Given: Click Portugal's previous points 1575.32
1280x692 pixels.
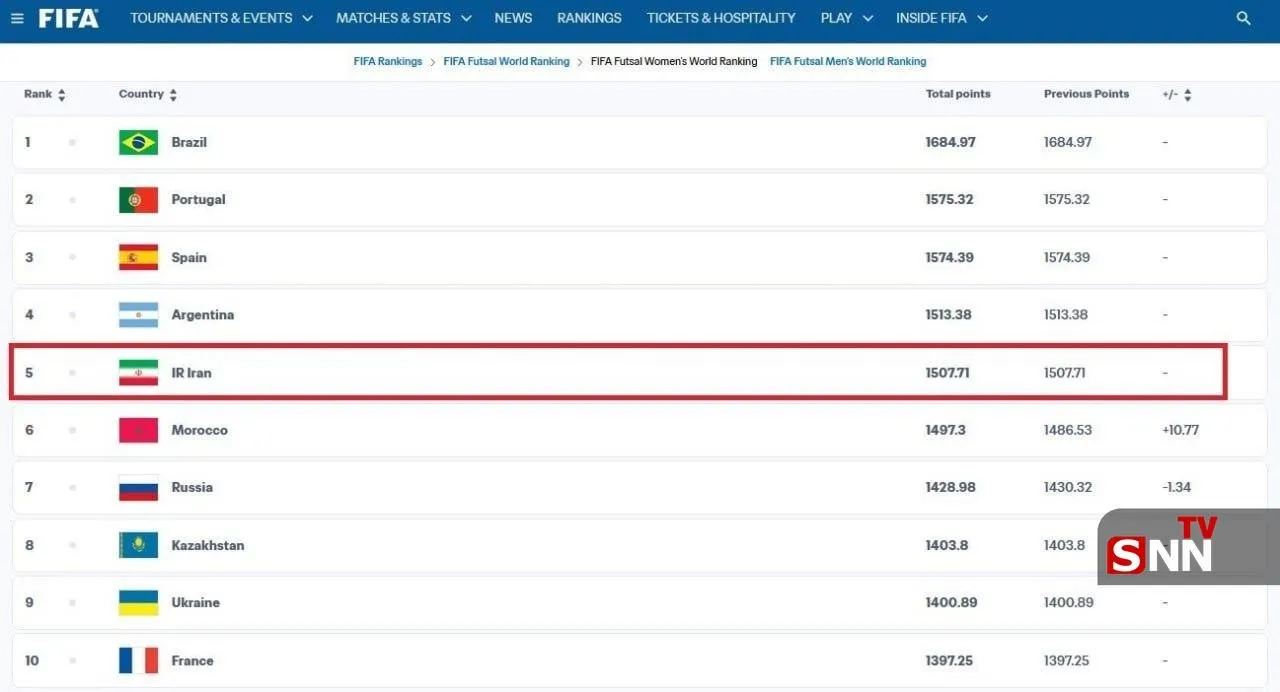Looking at the screenshot, I should coord(1067,200).
